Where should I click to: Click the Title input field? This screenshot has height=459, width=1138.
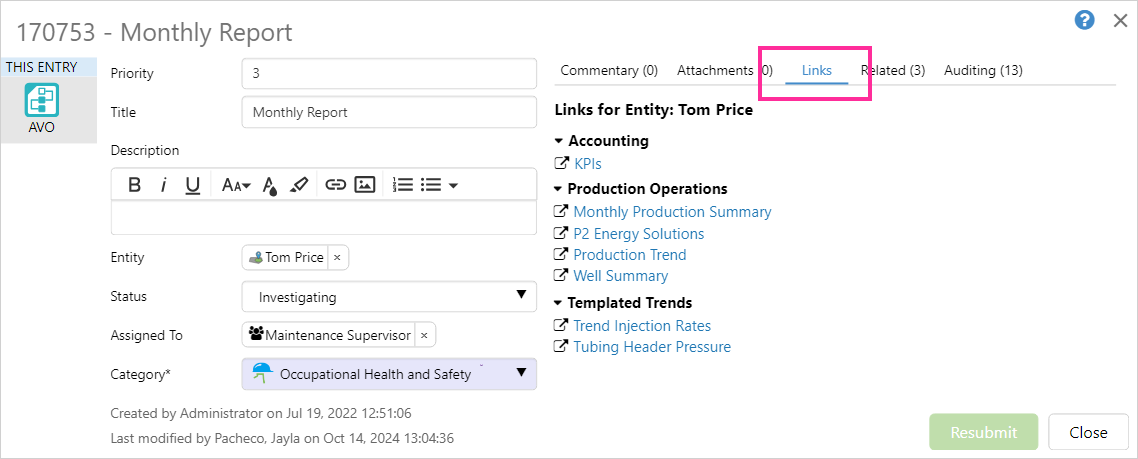click(x=389, y=113)
